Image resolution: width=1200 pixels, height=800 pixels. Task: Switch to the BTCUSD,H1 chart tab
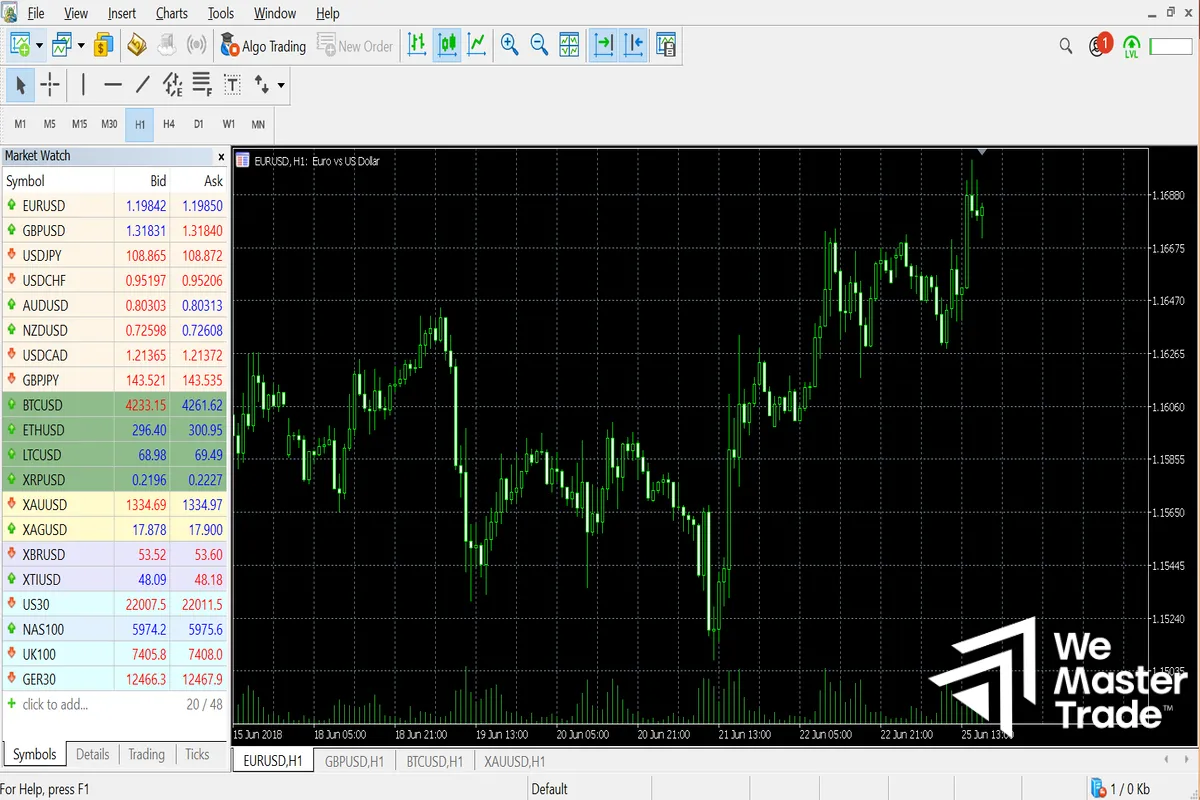(434, 761)
